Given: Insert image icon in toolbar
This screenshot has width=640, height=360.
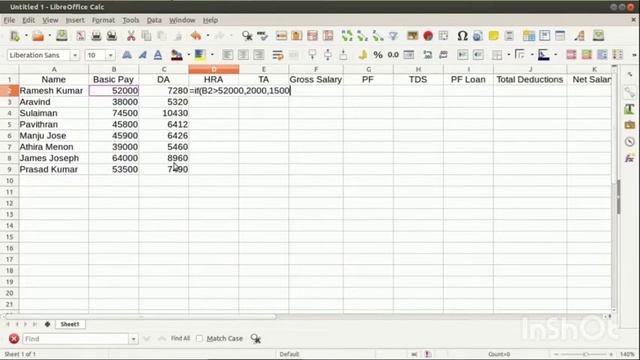Looking at the screenshot, I should [412, 36].
